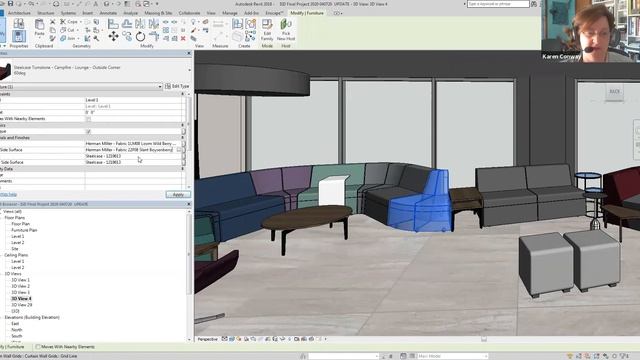Image resolution: width=640 pixels, height=360 pixels.
Task: Select the Copy tool in Modify panel
Action: pyautogui.click(x=127, y=36)
